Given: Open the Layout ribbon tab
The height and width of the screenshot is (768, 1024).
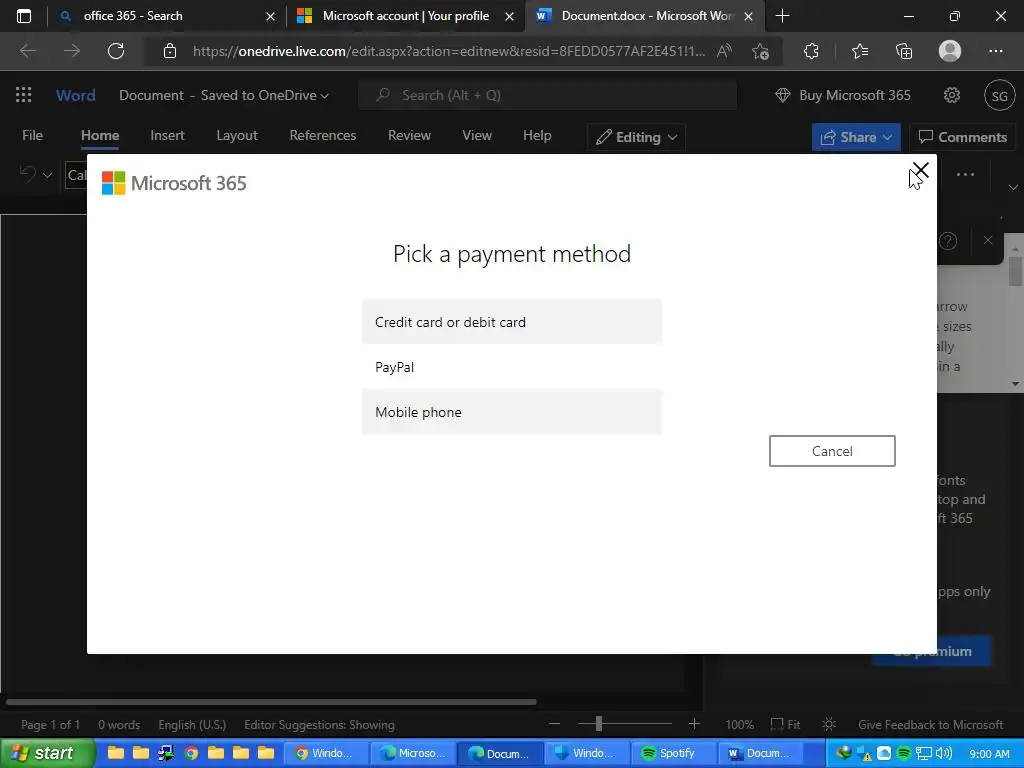Looking at the screenshot, I should 237,135.
